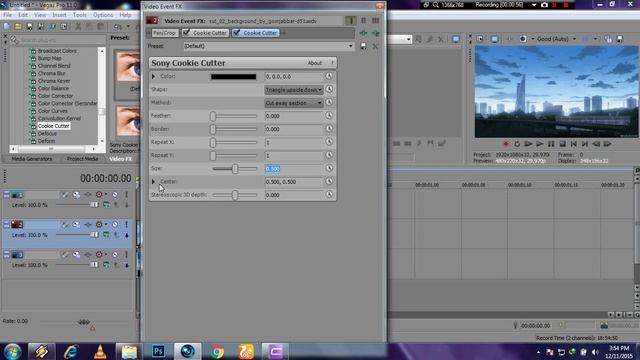The width and height of the screenshot is (640, 360).
Task: Click the animate clock icon for Color
Action: tap(329, 76)
